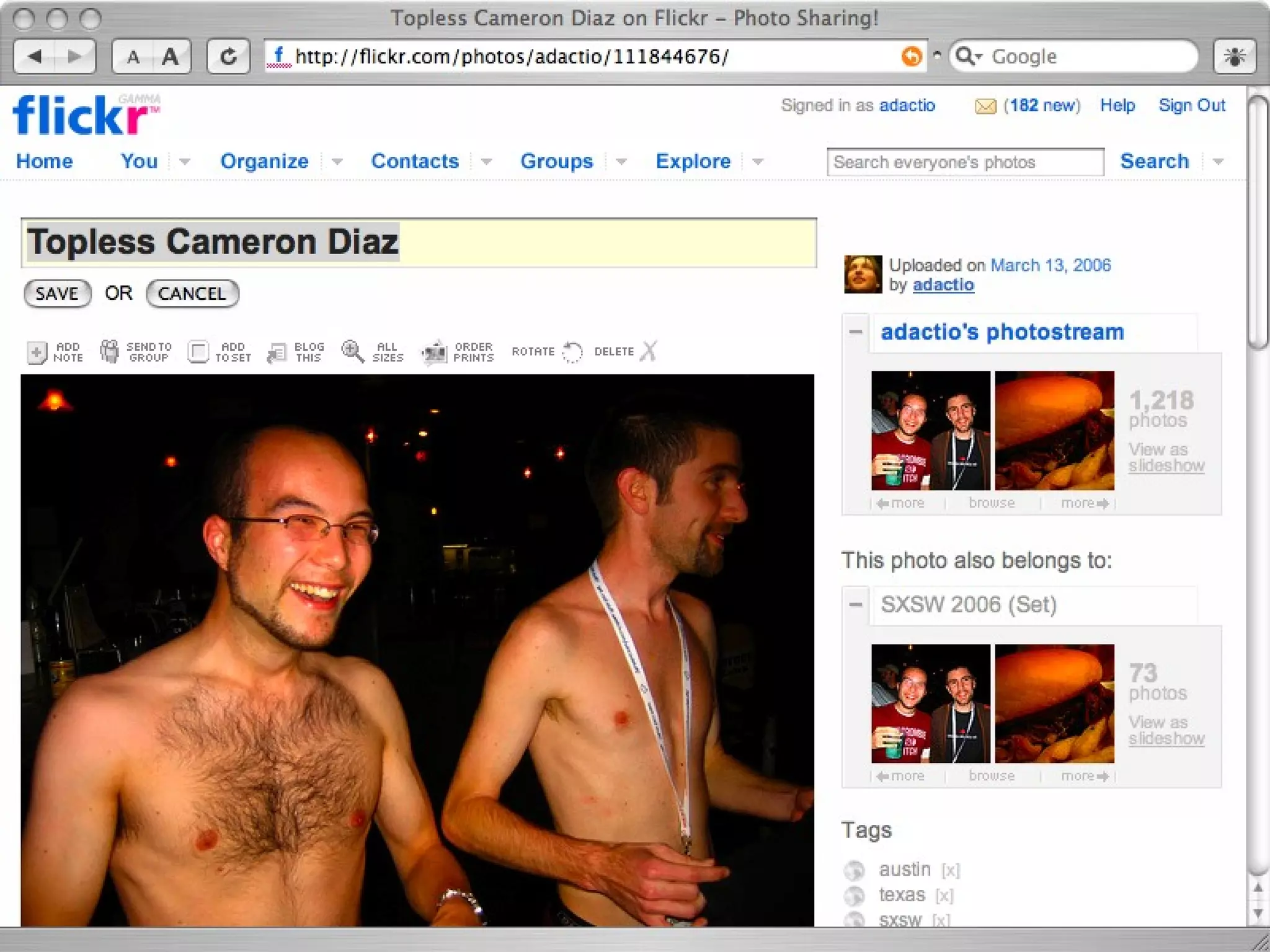Expand the Organize dropdown arrow
This screenshot has width=1270, height=952.
click(337, 162)
